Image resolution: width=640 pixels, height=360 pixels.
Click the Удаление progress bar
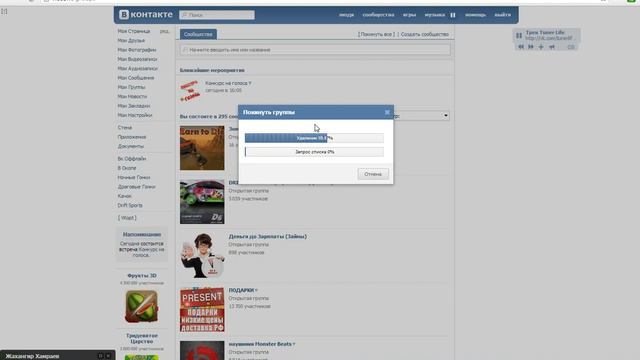(314, 138)
